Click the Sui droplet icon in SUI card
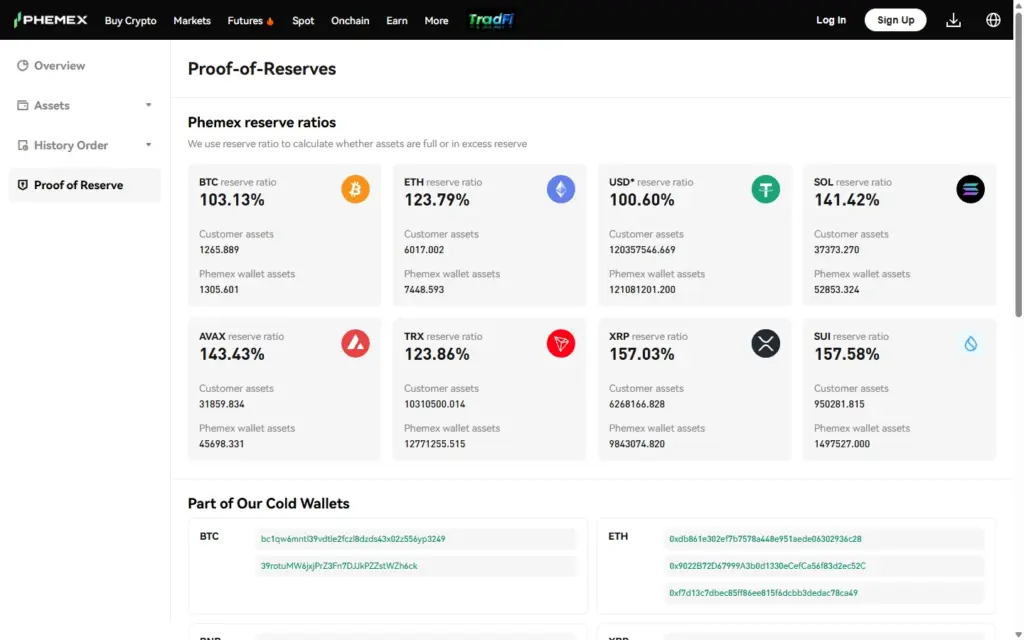The image size is (1024, 640). click(x=970, y=344)
